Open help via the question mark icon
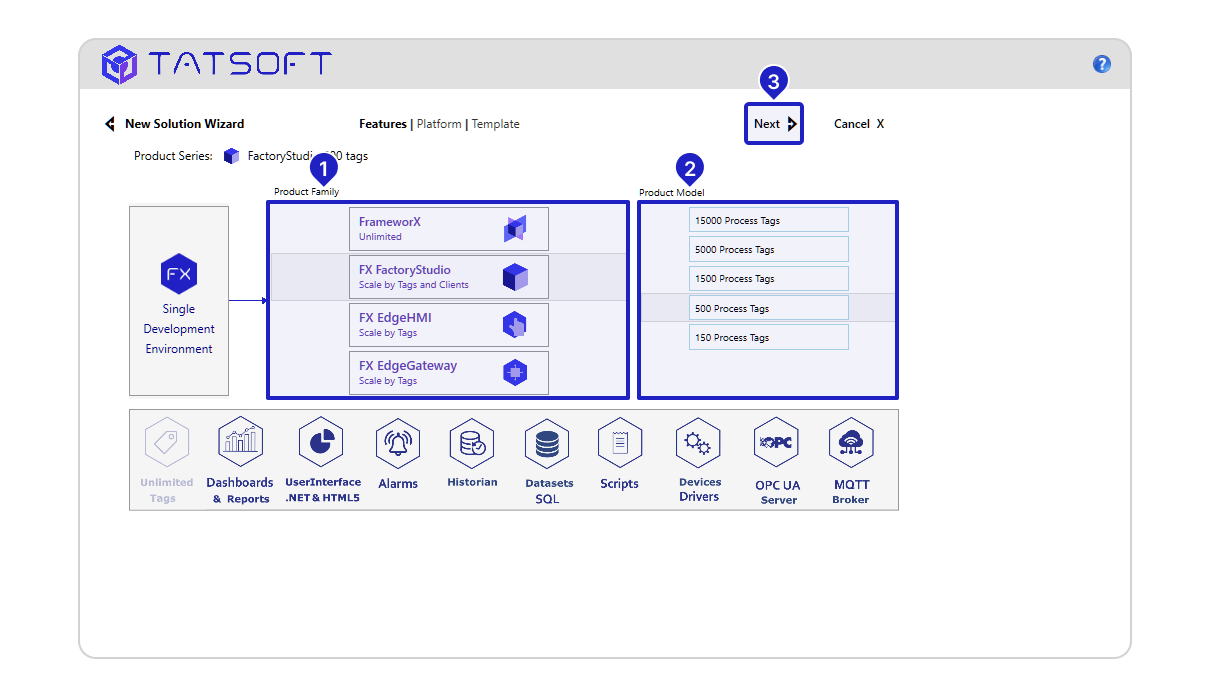 coord(1101,64)
